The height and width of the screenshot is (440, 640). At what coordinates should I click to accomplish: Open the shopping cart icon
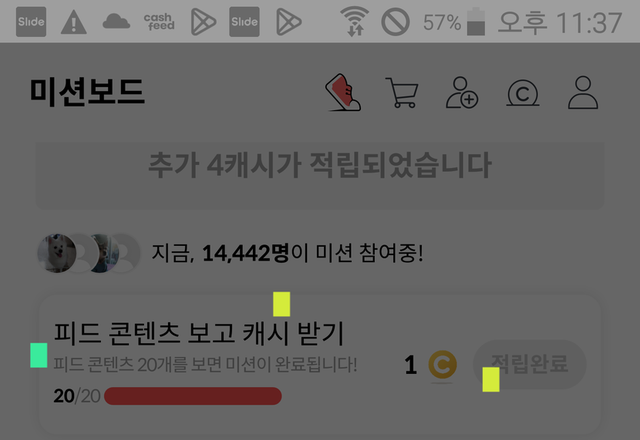[x=402, y=93]
